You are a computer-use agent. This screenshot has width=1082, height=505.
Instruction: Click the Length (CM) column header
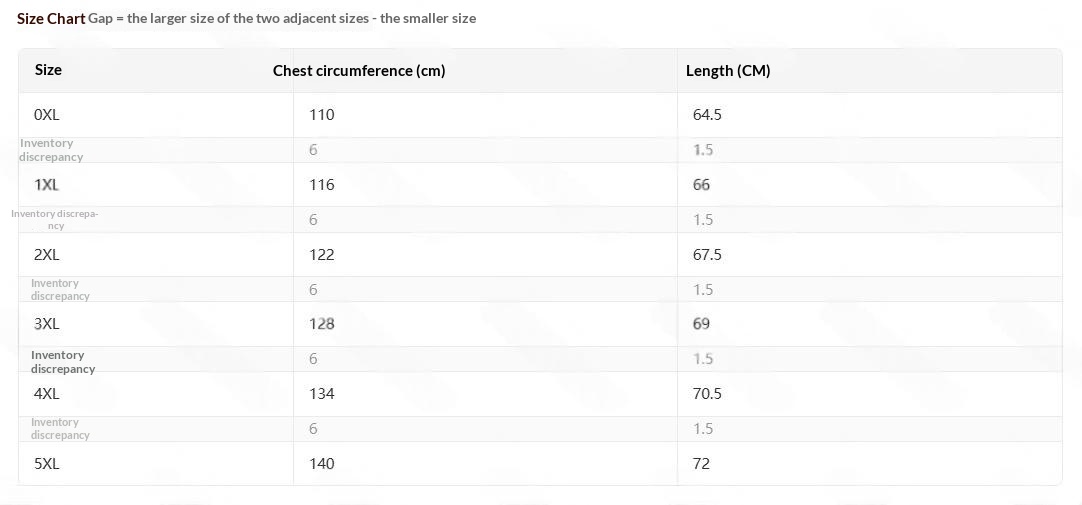(728, 70)
